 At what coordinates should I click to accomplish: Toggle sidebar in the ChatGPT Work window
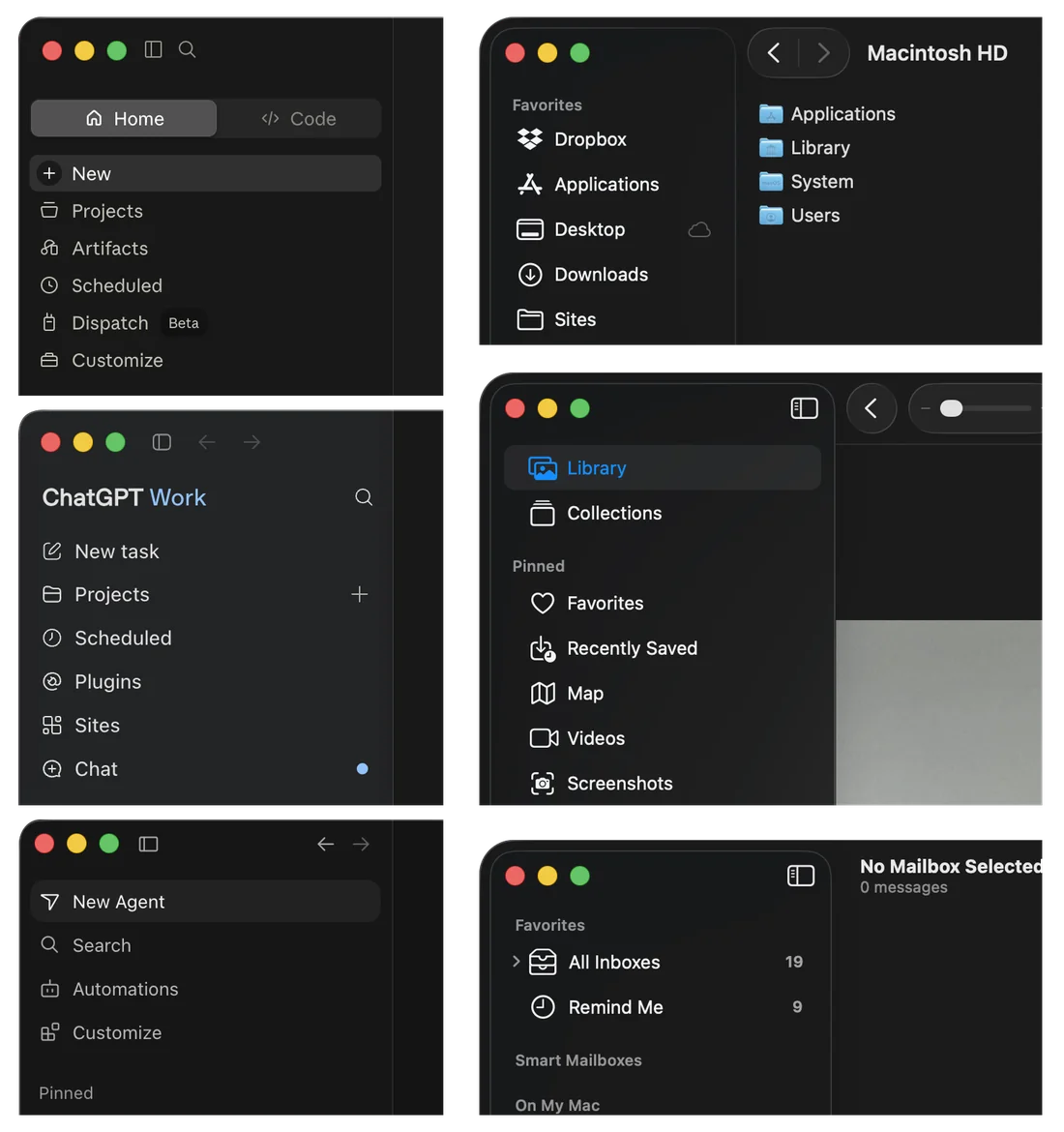[162, 442]
